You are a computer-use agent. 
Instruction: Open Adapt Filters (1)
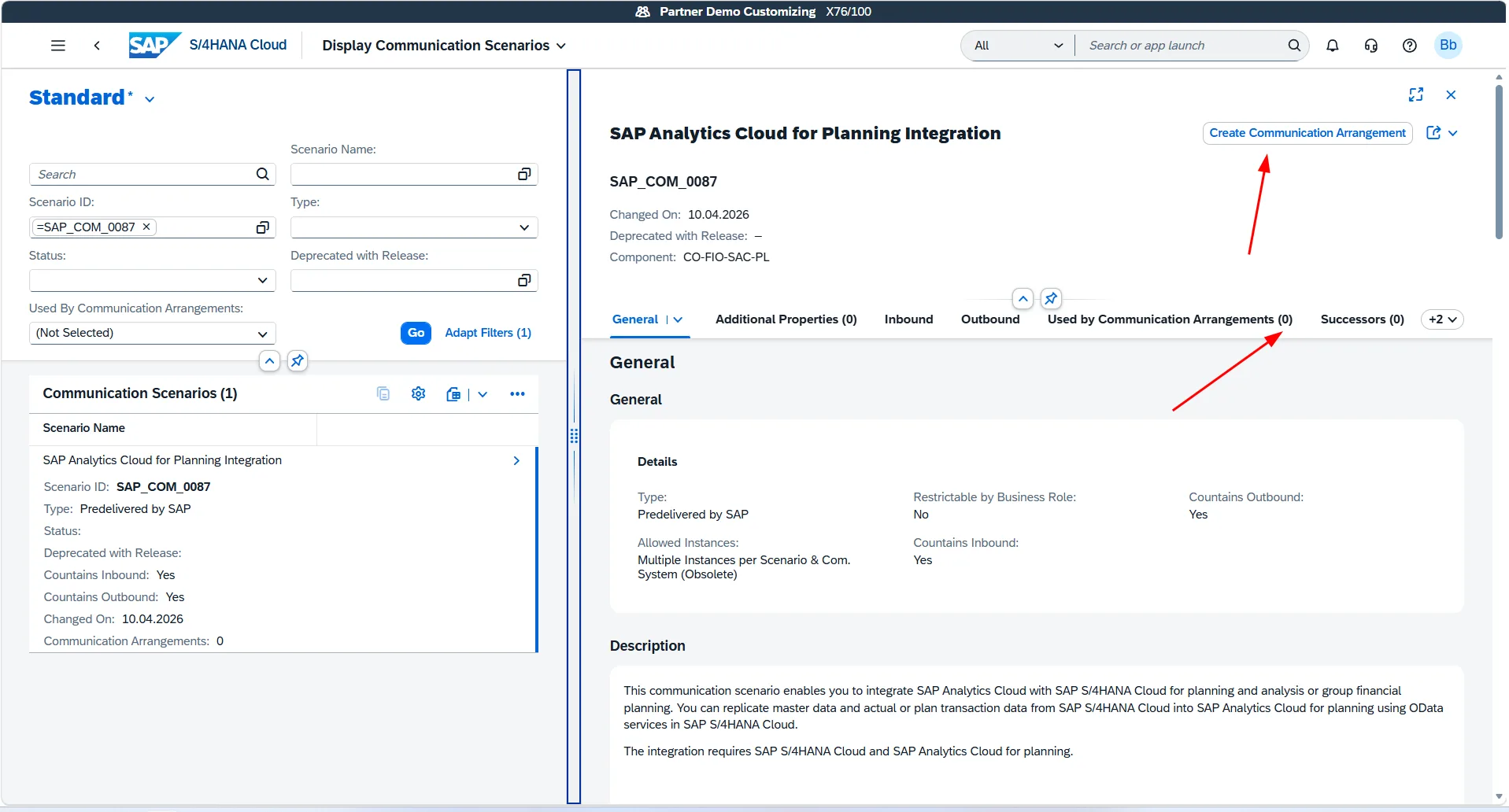(488, 333)
